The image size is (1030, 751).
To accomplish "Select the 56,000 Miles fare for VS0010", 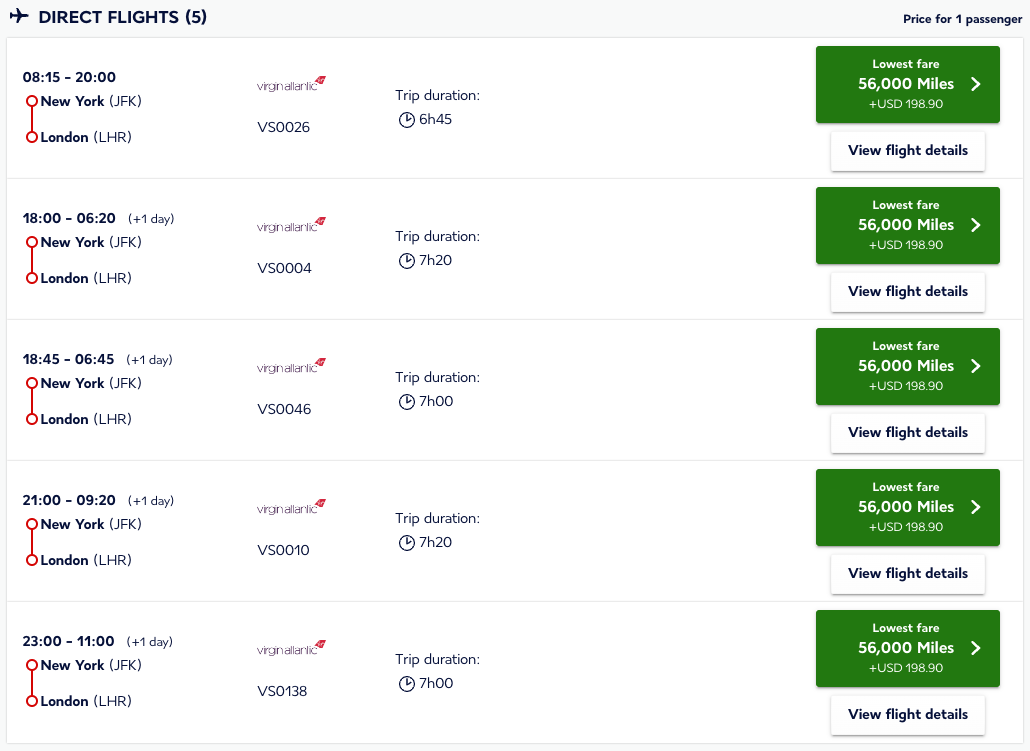I will 907,507.
